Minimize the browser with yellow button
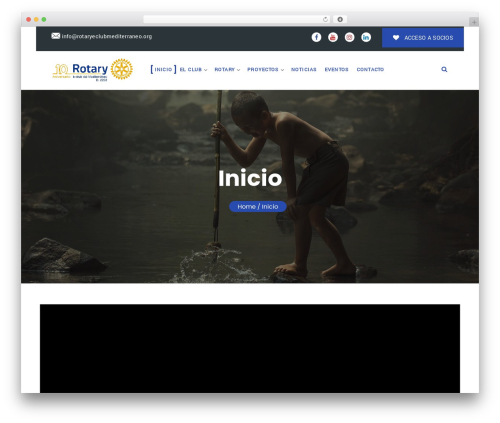This screenshot has width=500, height=423. click(x=36, y=19)
